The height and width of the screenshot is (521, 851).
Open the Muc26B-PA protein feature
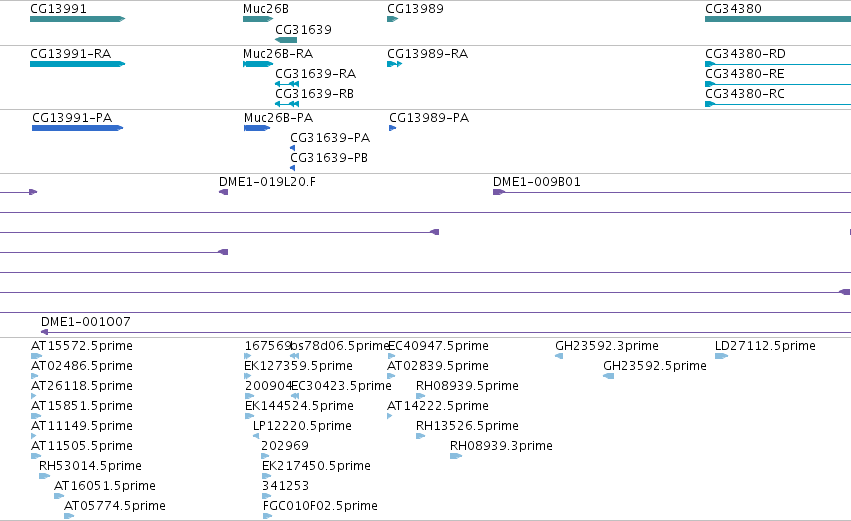point(257,128)
